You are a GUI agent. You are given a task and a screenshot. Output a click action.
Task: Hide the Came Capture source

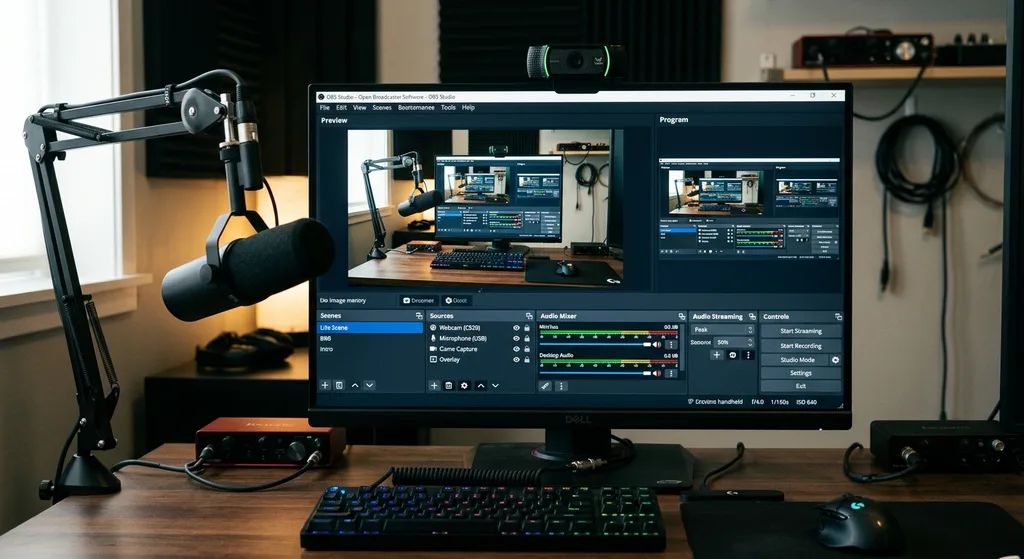click(x=517, y=349)
